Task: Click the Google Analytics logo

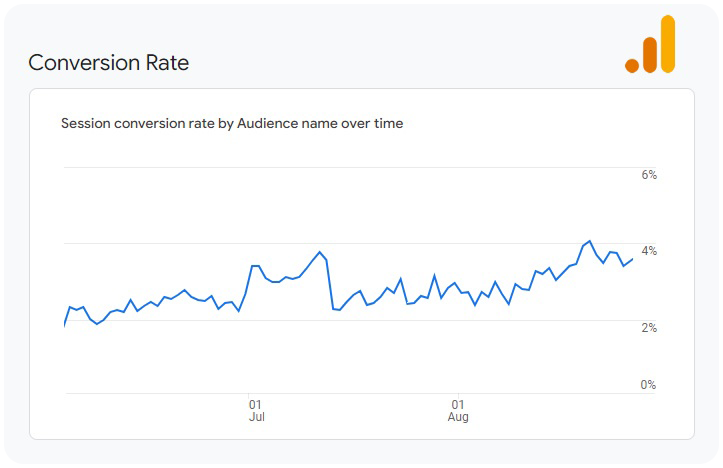Action: pyautogui.click(x=651, y=45)
